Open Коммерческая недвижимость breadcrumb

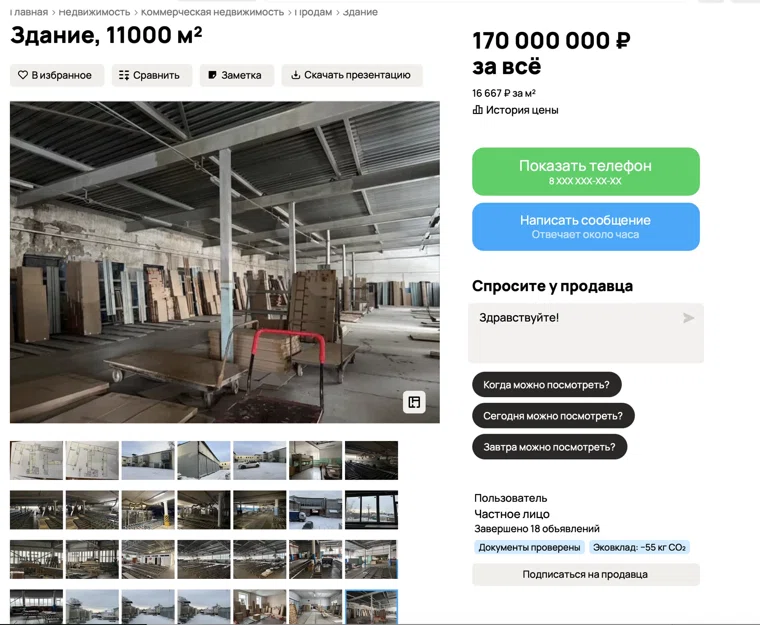pos(212,12)
